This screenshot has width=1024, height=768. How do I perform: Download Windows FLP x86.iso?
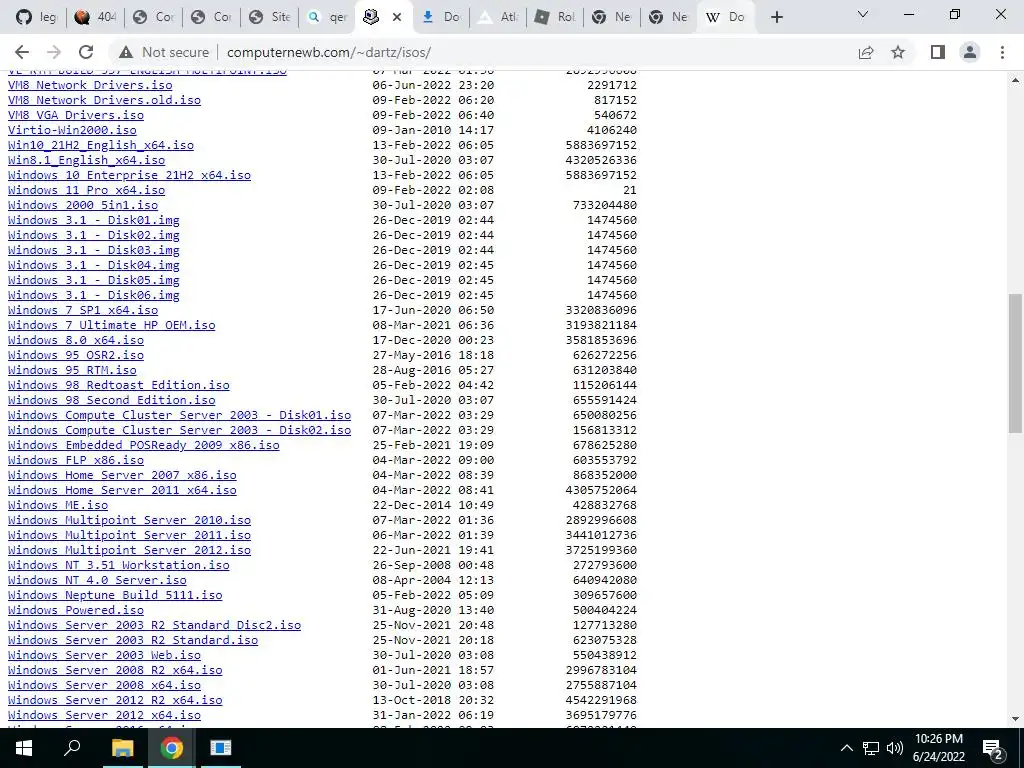coord(76,460)
